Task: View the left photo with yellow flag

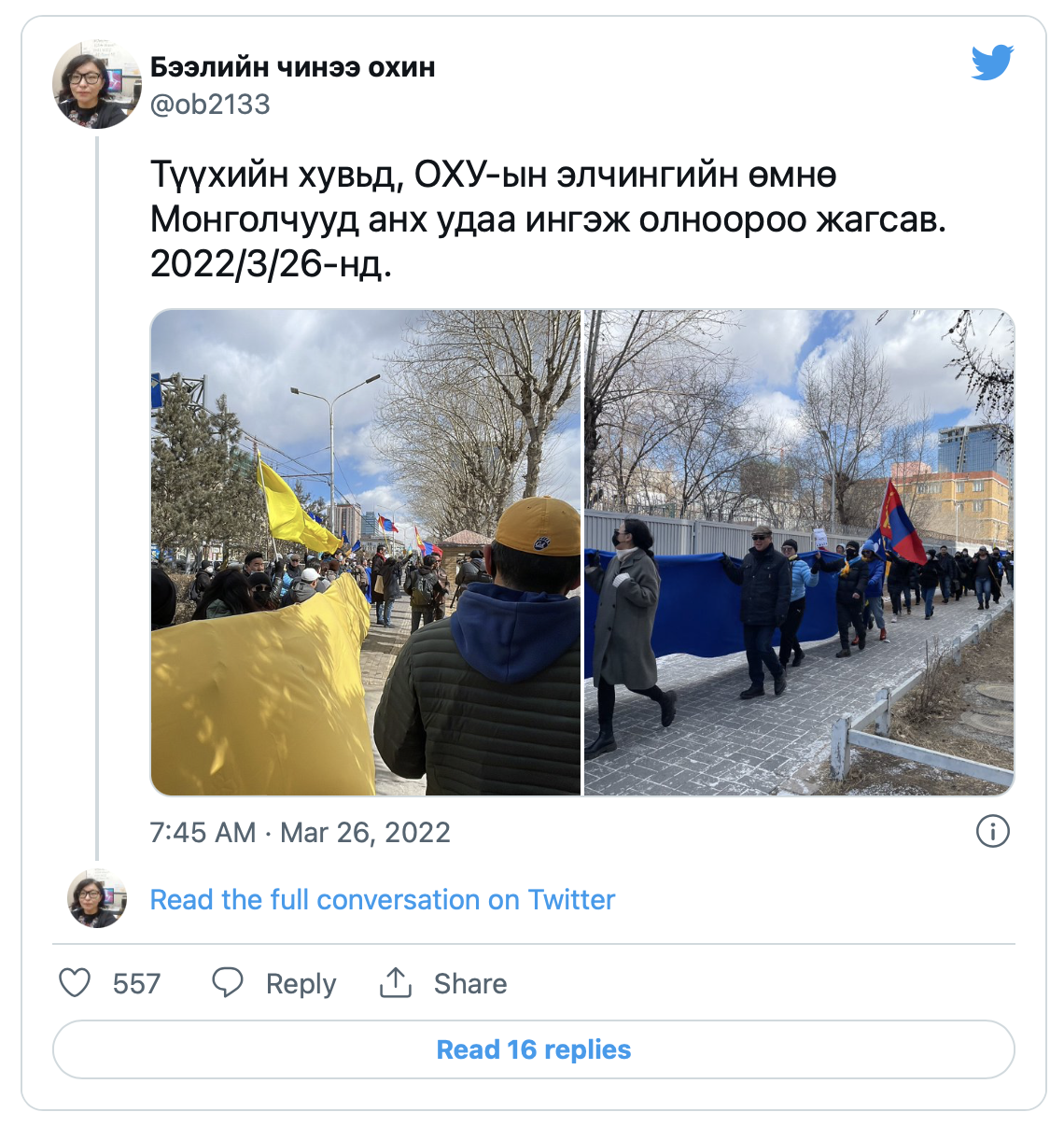Action: (x=365, y=553)
